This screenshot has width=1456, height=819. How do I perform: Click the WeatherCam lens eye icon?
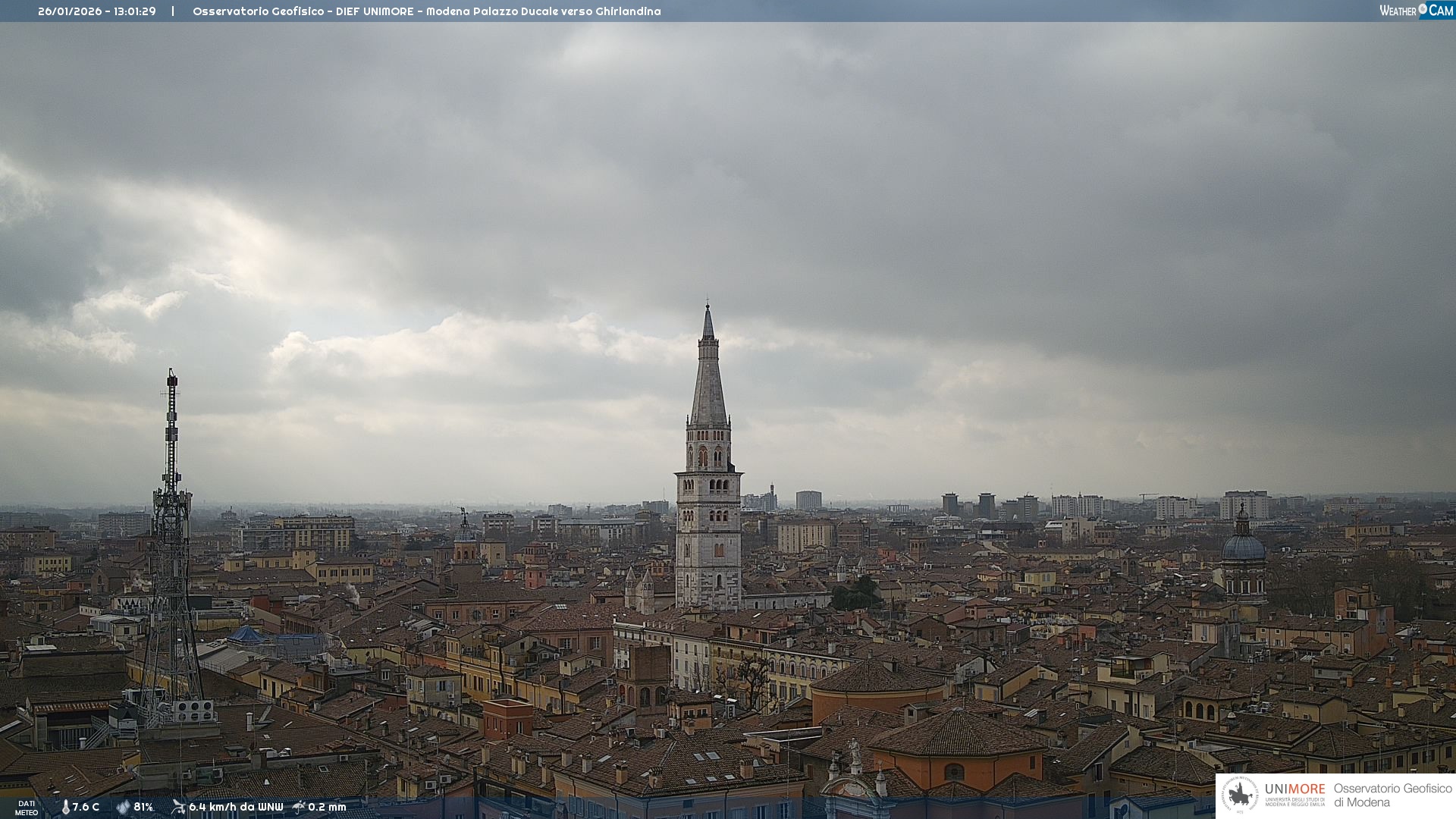pos(1423,9)
